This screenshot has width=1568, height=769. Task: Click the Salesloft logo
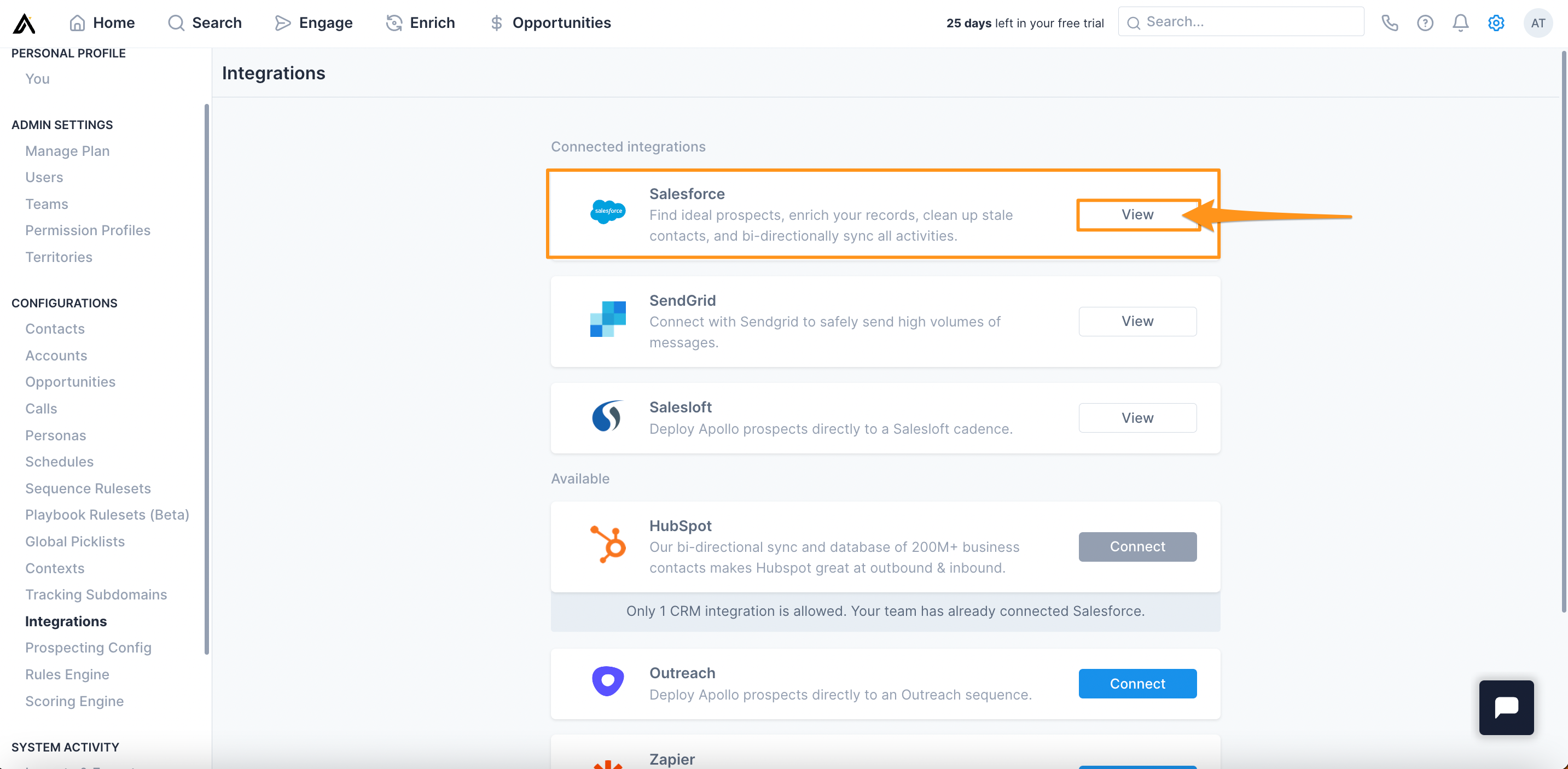(607, 416)
